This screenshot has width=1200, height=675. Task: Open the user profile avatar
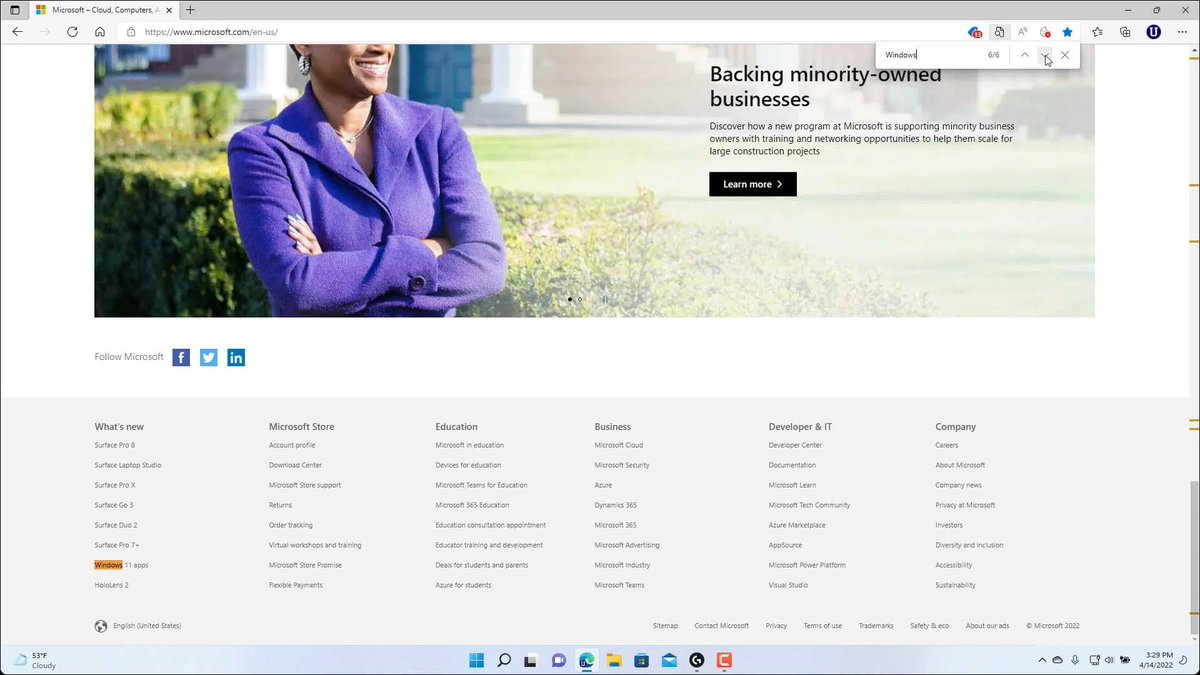1153,32
